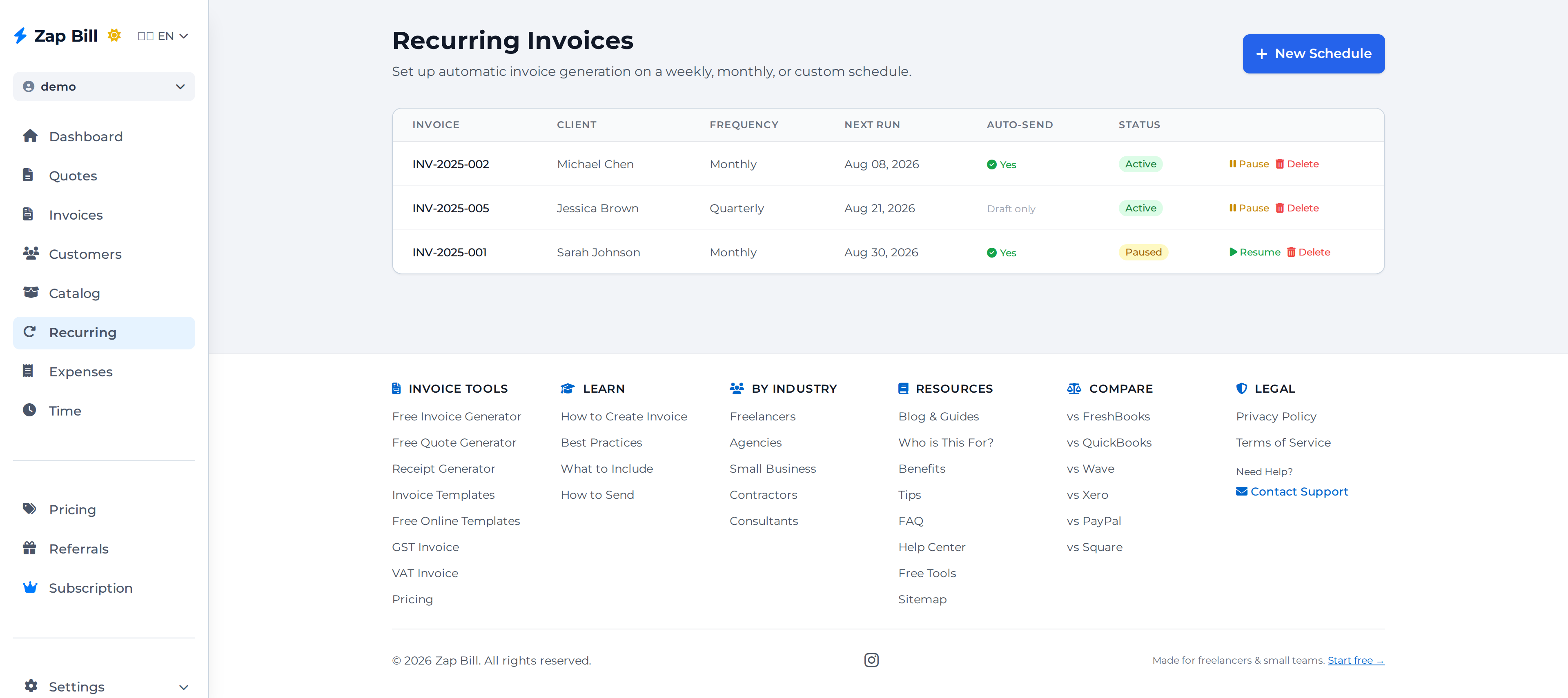Click the INV-2025-002 invoice number
The width and height of the screenshot is (1568, 698).
point(450,164)
